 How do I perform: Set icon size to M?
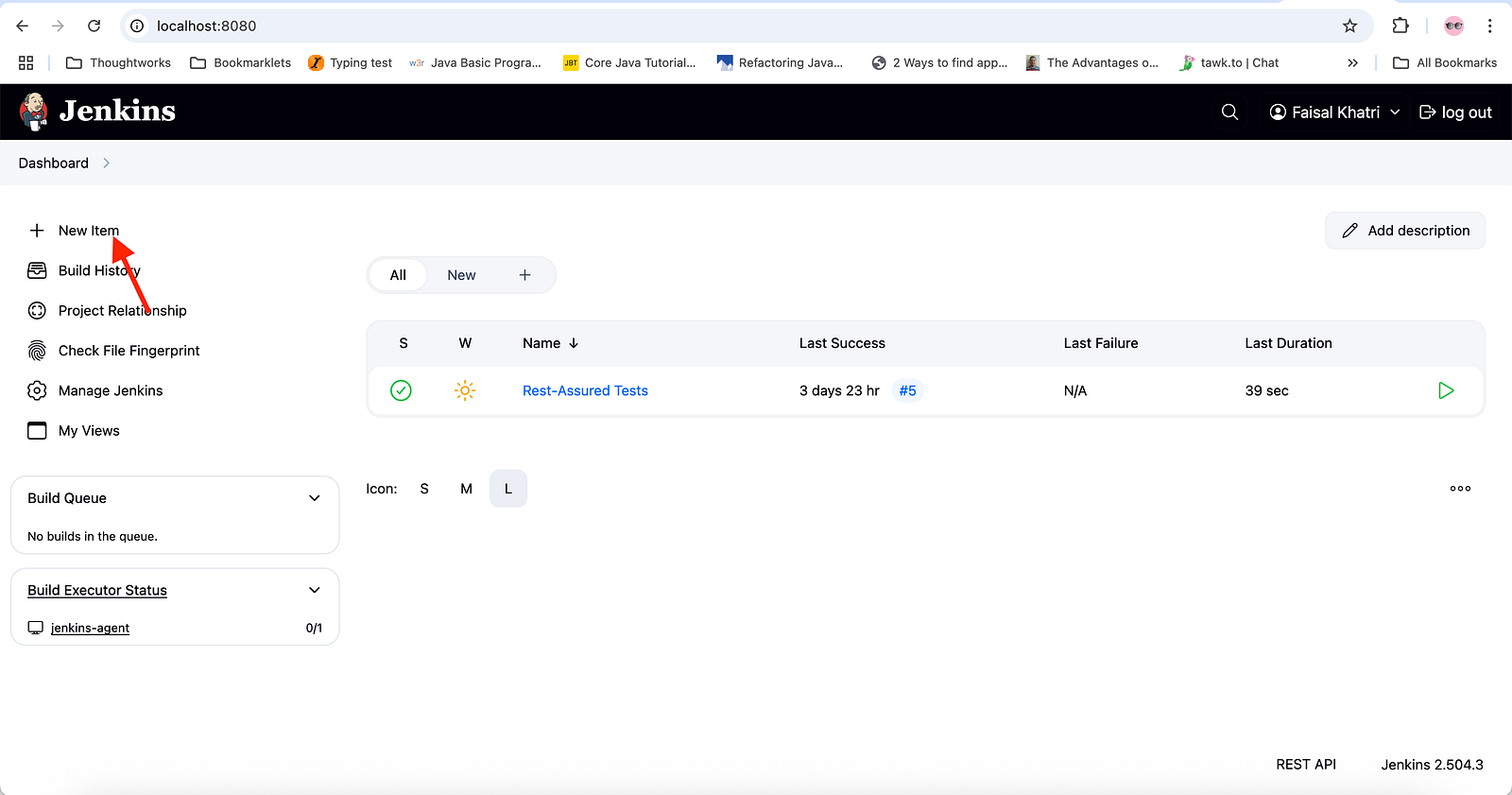coord(466,489)
